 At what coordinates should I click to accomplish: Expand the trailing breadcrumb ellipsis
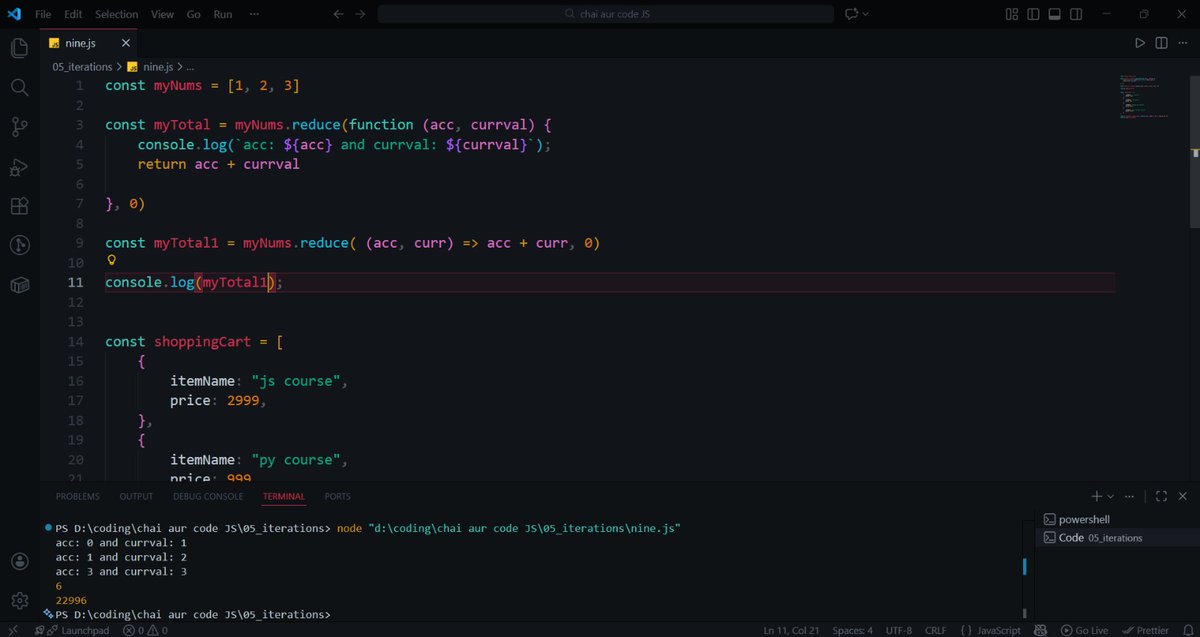[191, 67]
